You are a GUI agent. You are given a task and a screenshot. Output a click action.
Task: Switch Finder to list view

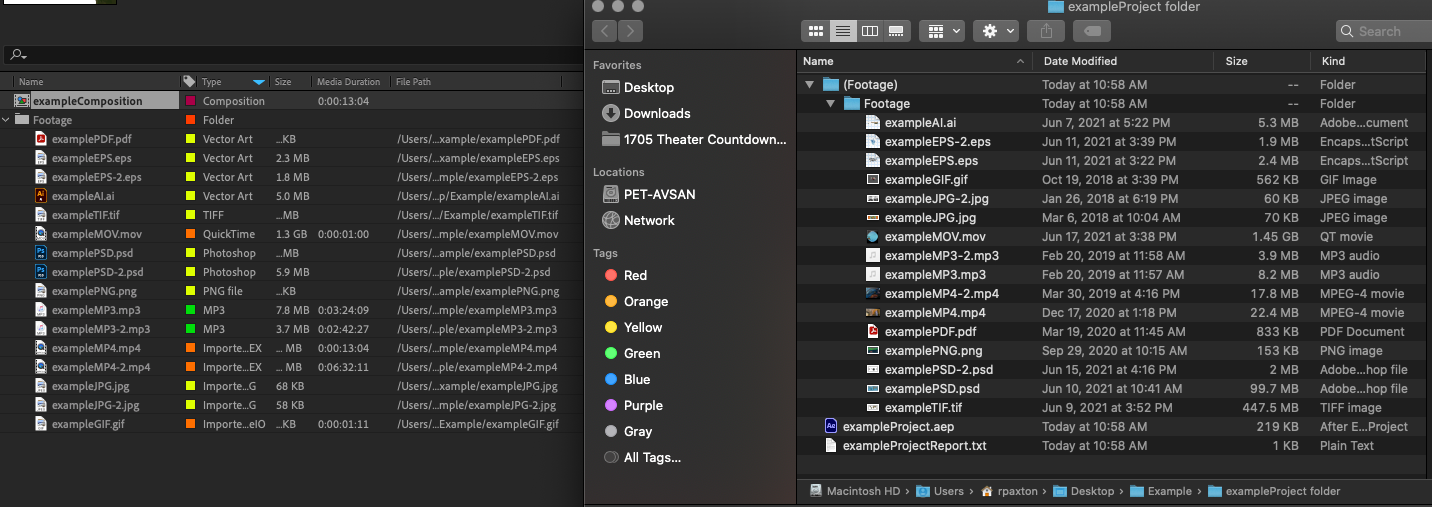coord(842,31)
